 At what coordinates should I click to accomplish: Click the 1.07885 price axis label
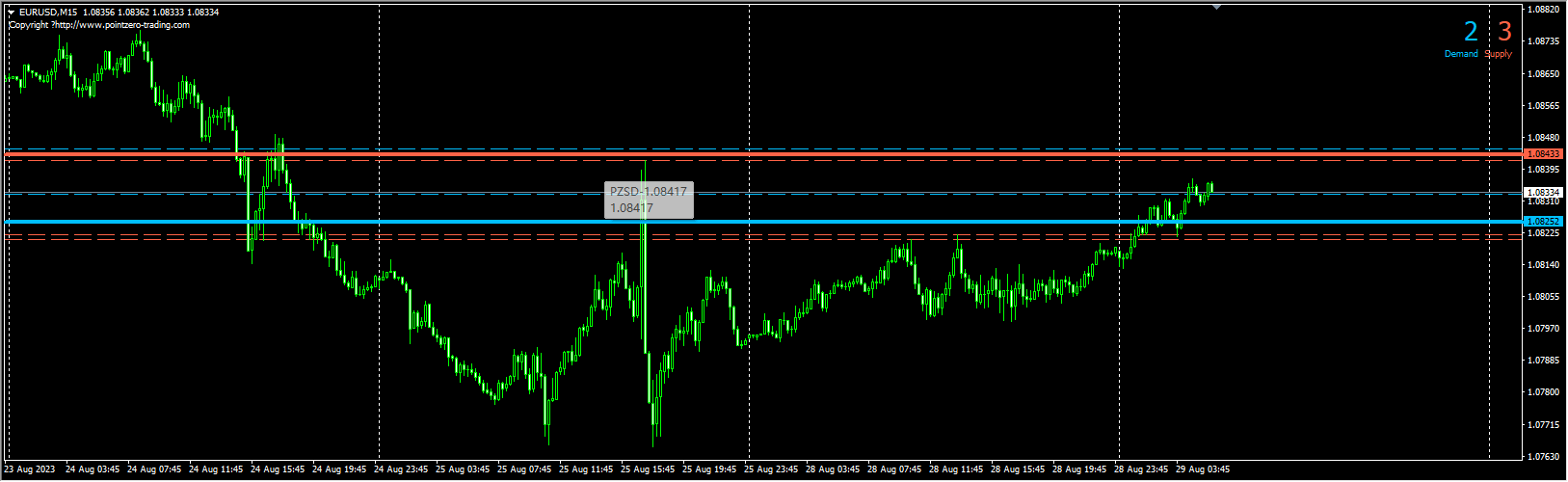coord(1545,361)
